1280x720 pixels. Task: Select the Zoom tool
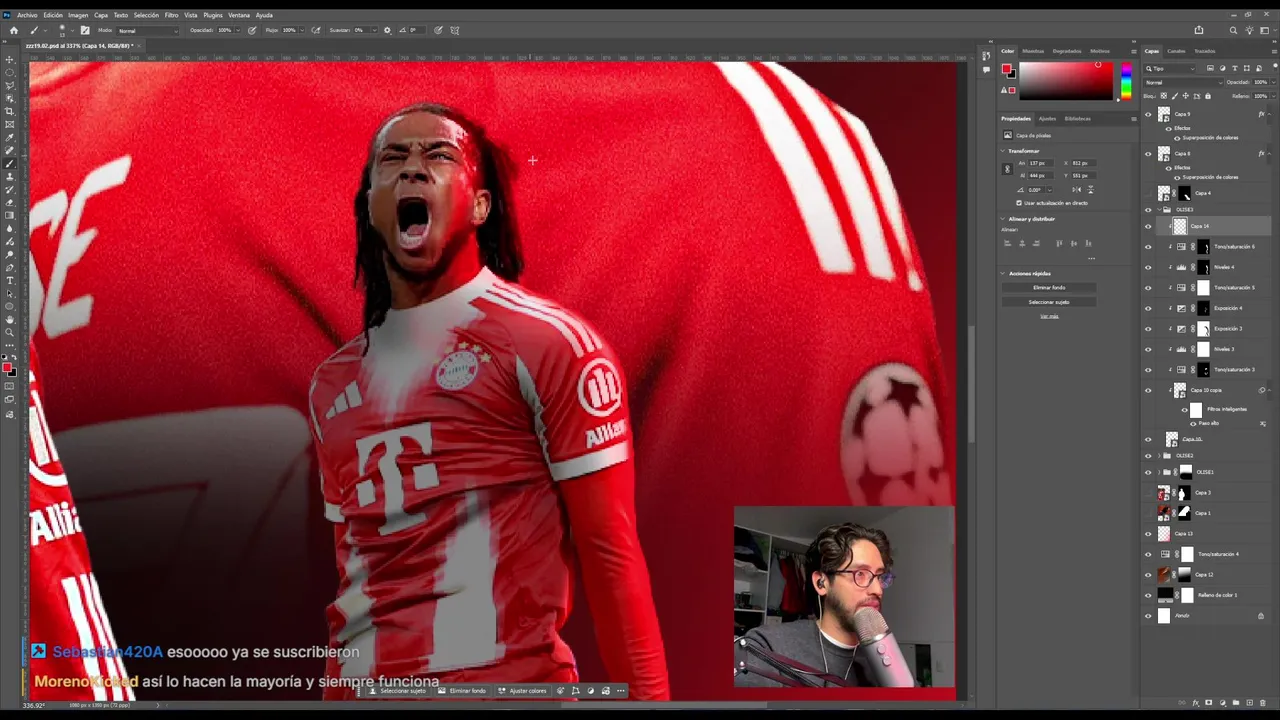click(10, 333)
